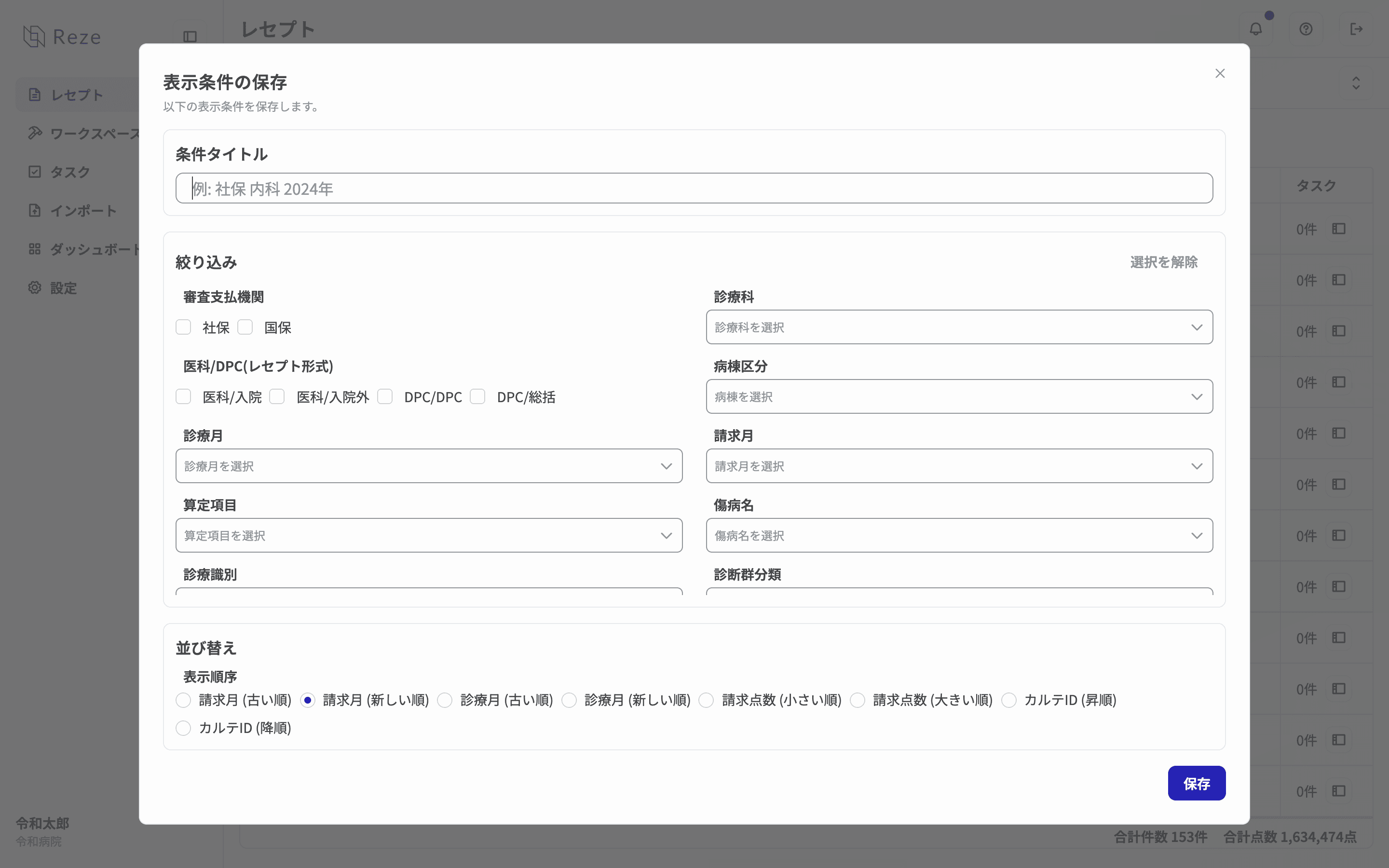Viewport: 1389px width, 868px height.
Task: Open the 診療科を選択 dropdown
Action: coord(959,327)
